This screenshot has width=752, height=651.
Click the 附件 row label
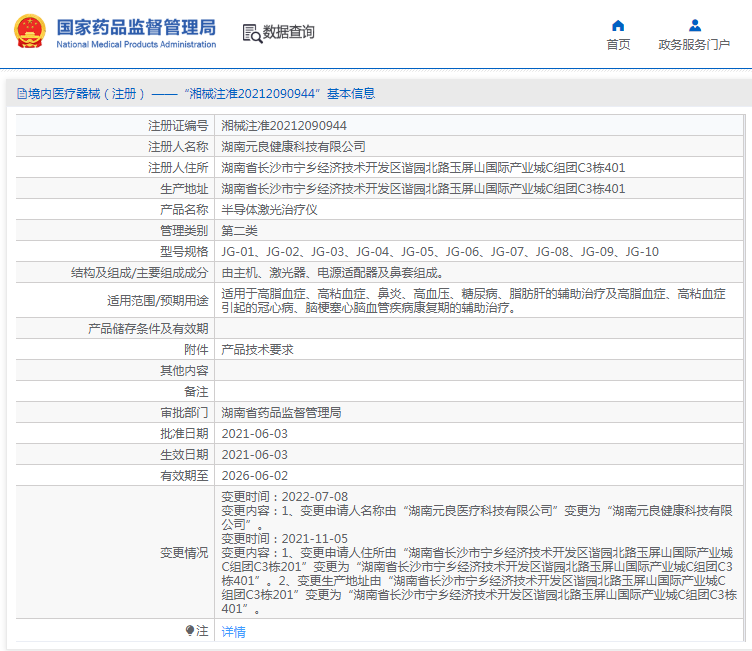196,350
